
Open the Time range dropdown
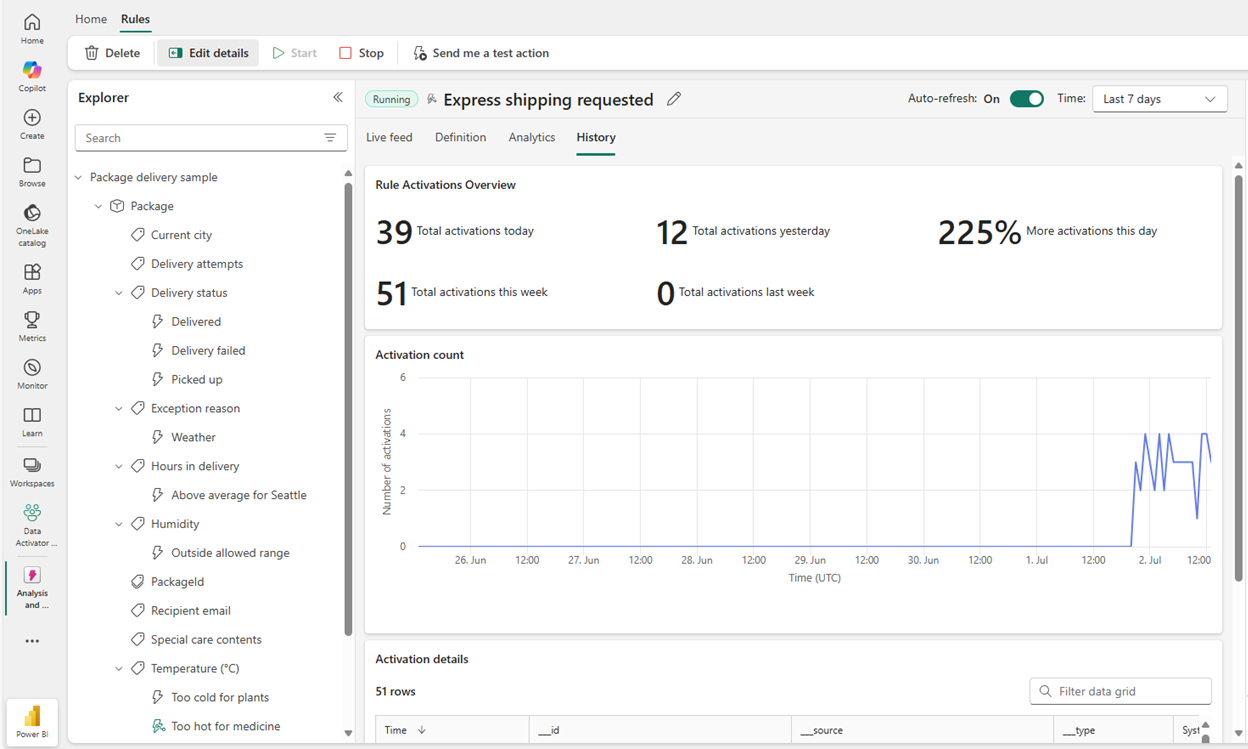1159,99
